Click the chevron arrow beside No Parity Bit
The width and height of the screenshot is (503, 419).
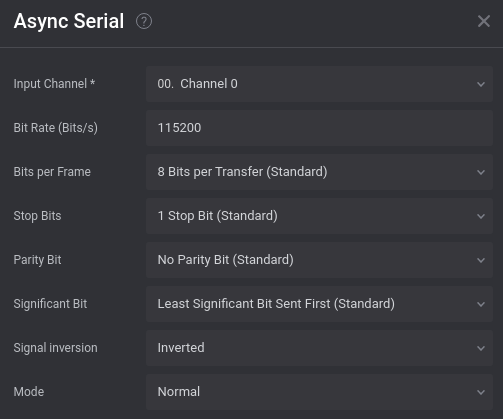coord(481,260)
